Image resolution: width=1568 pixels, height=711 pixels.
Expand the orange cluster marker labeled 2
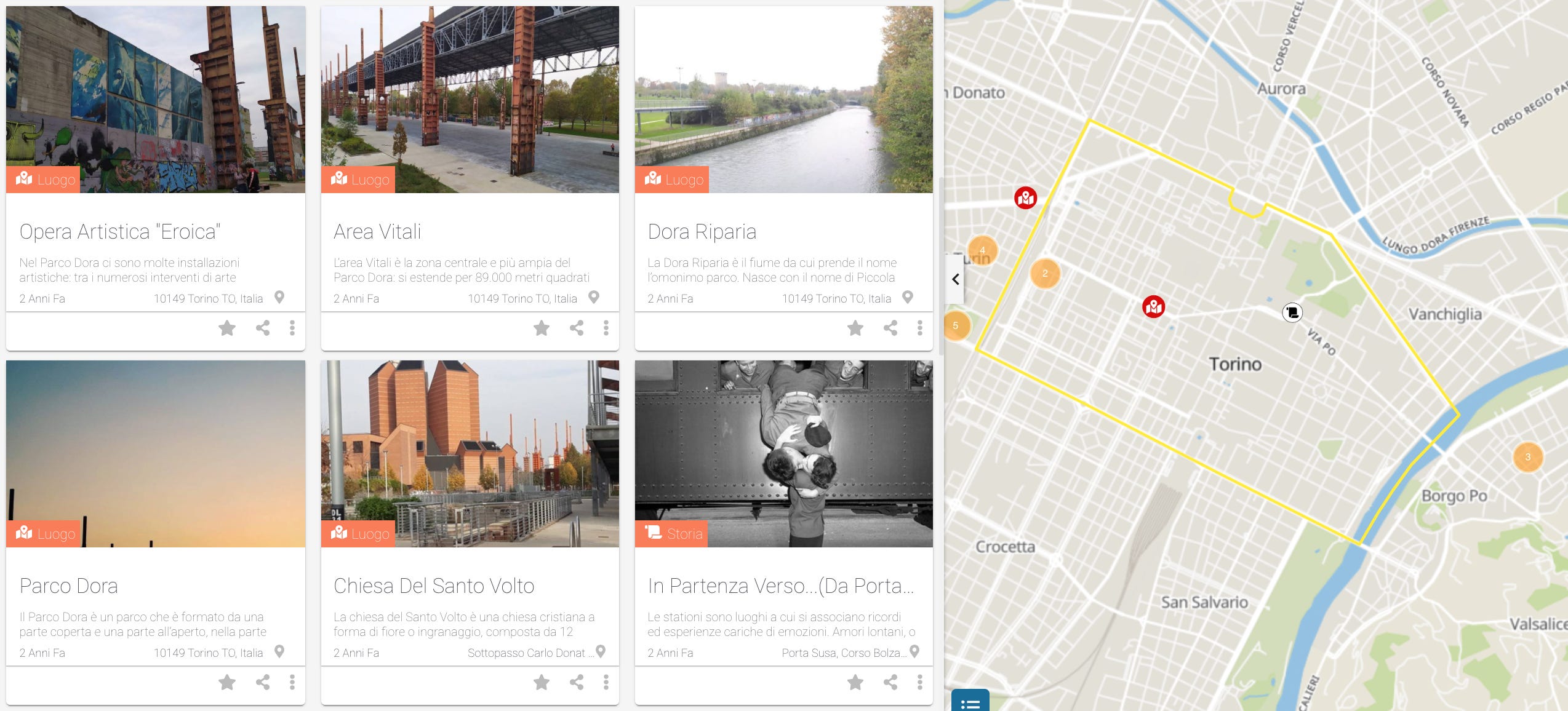tap(1045, 274)
